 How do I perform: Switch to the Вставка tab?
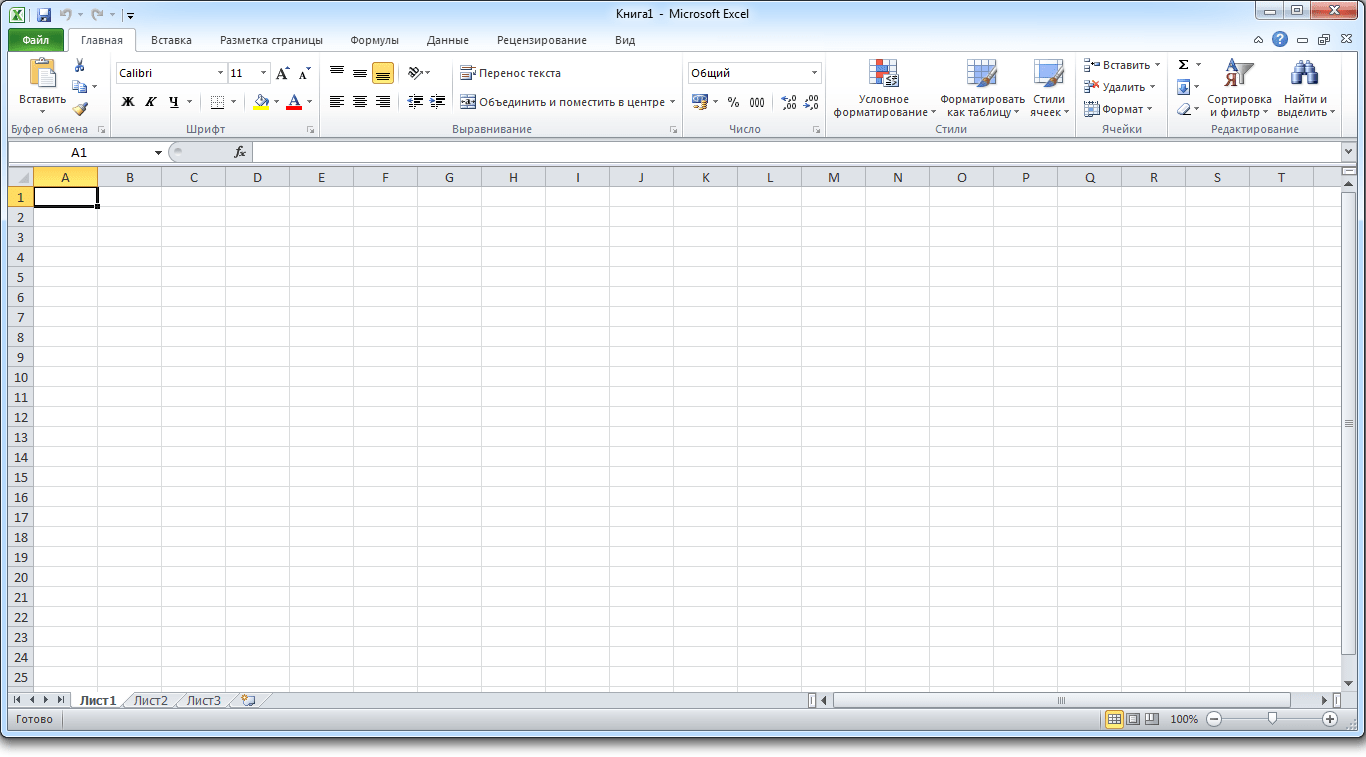pos(171,40)
